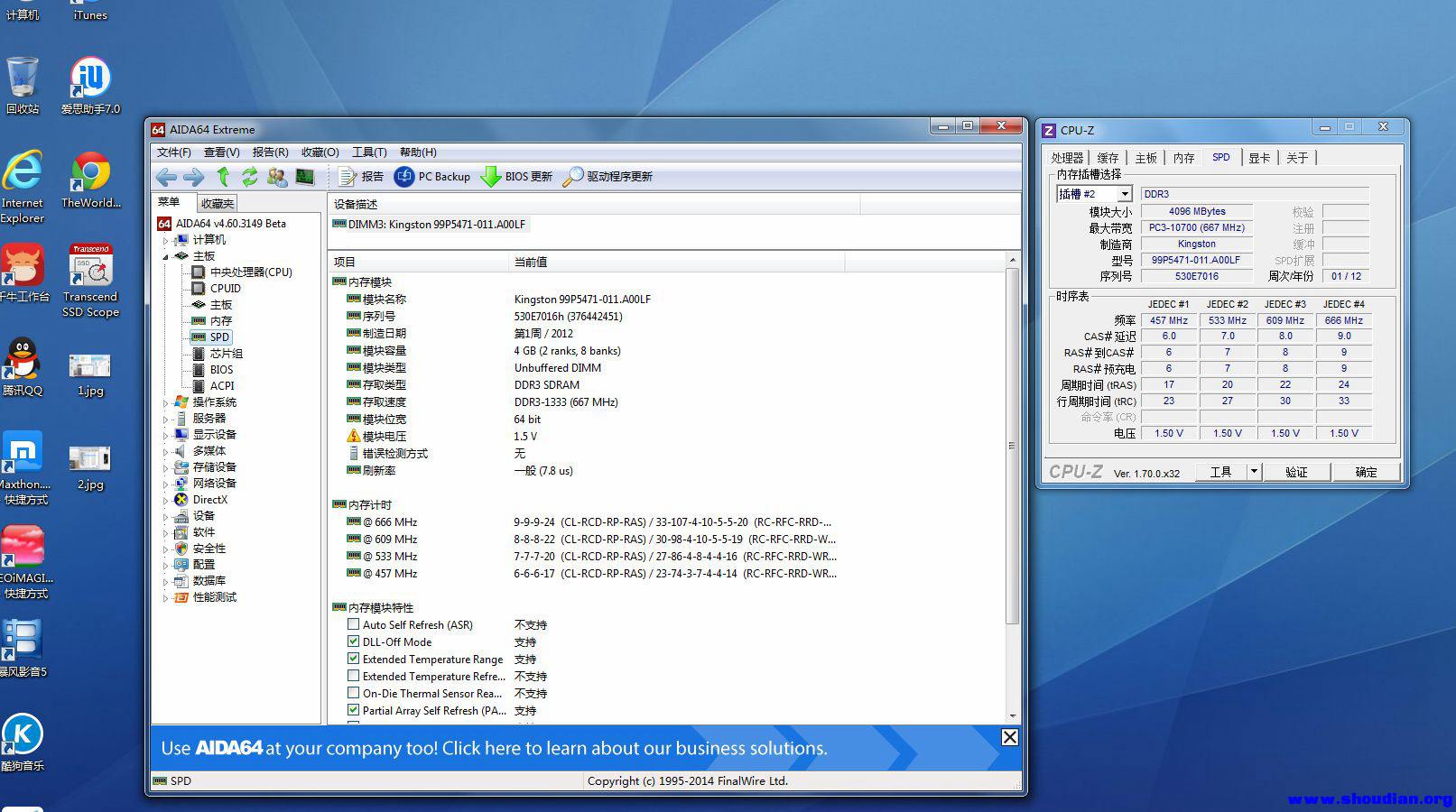Click the 当前值 column header
The height and width of the screenshot is (812, 1456).
coord(677,262)
